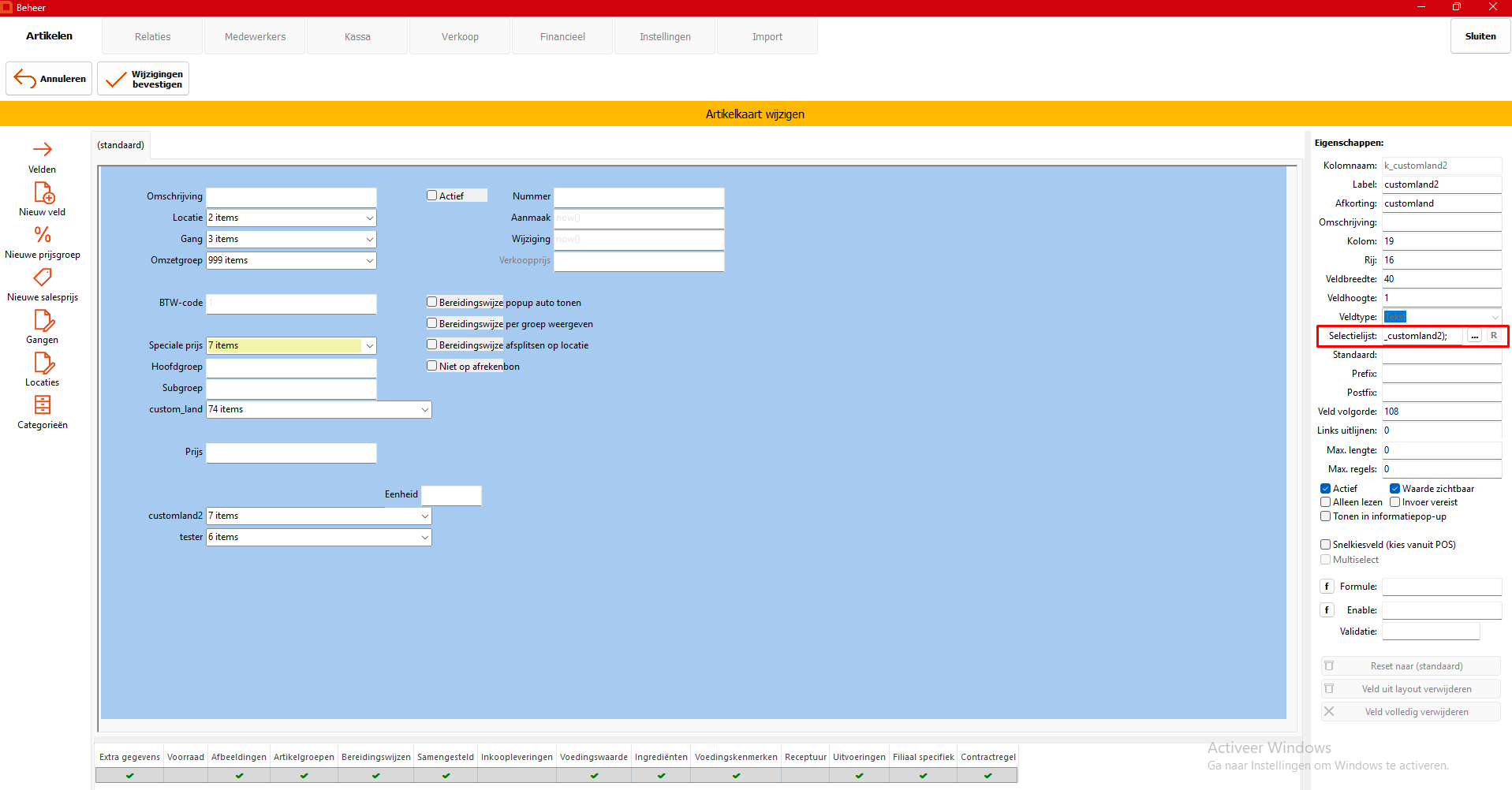Image resolution: width=1512 pixels, height=790 pixels.
Task: Expand the customland2 dropdown list
Action: 425,516
